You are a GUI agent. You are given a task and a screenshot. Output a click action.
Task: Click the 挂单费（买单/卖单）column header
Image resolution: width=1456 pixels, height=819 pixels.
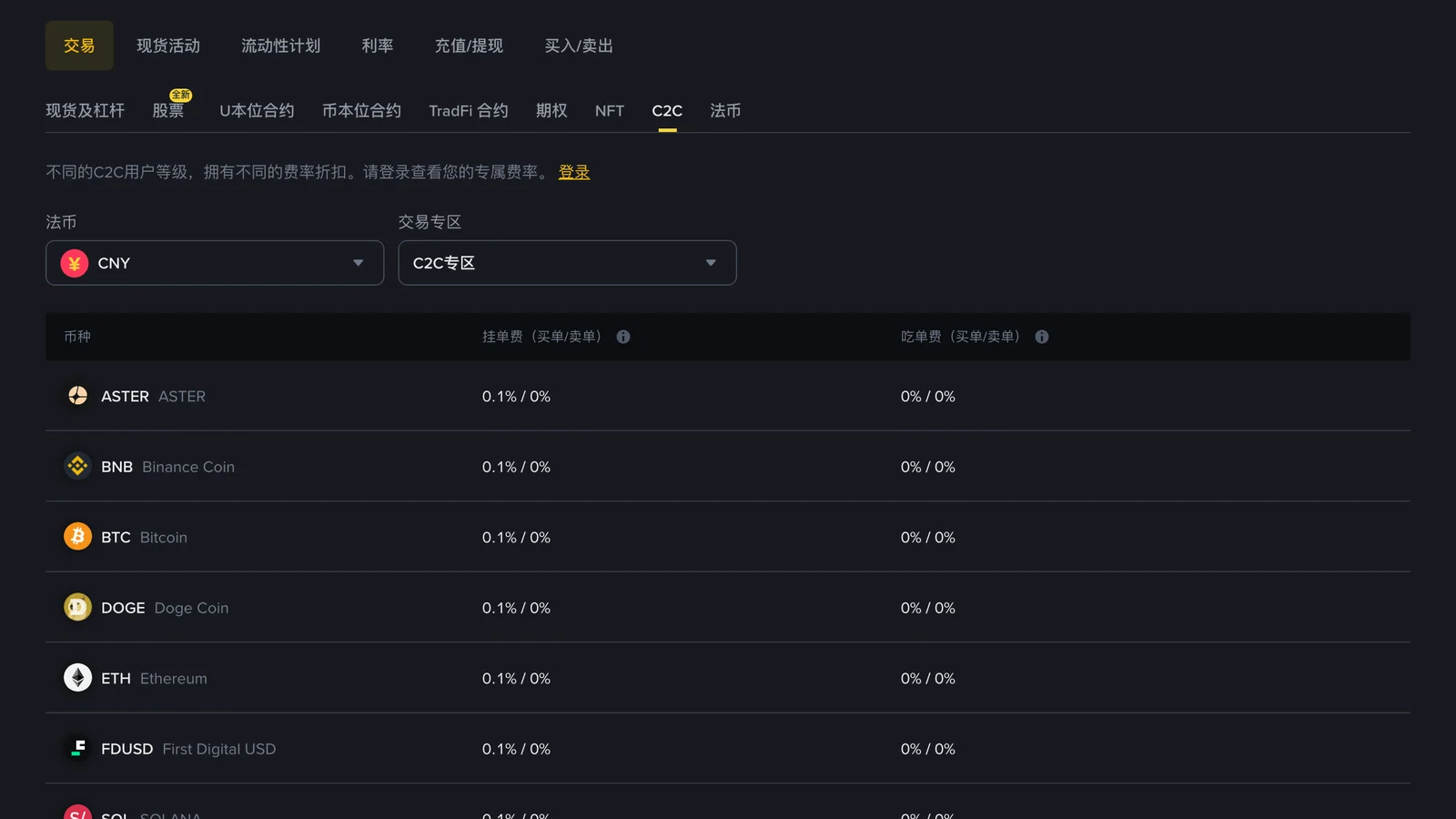(x=544, y=337)
